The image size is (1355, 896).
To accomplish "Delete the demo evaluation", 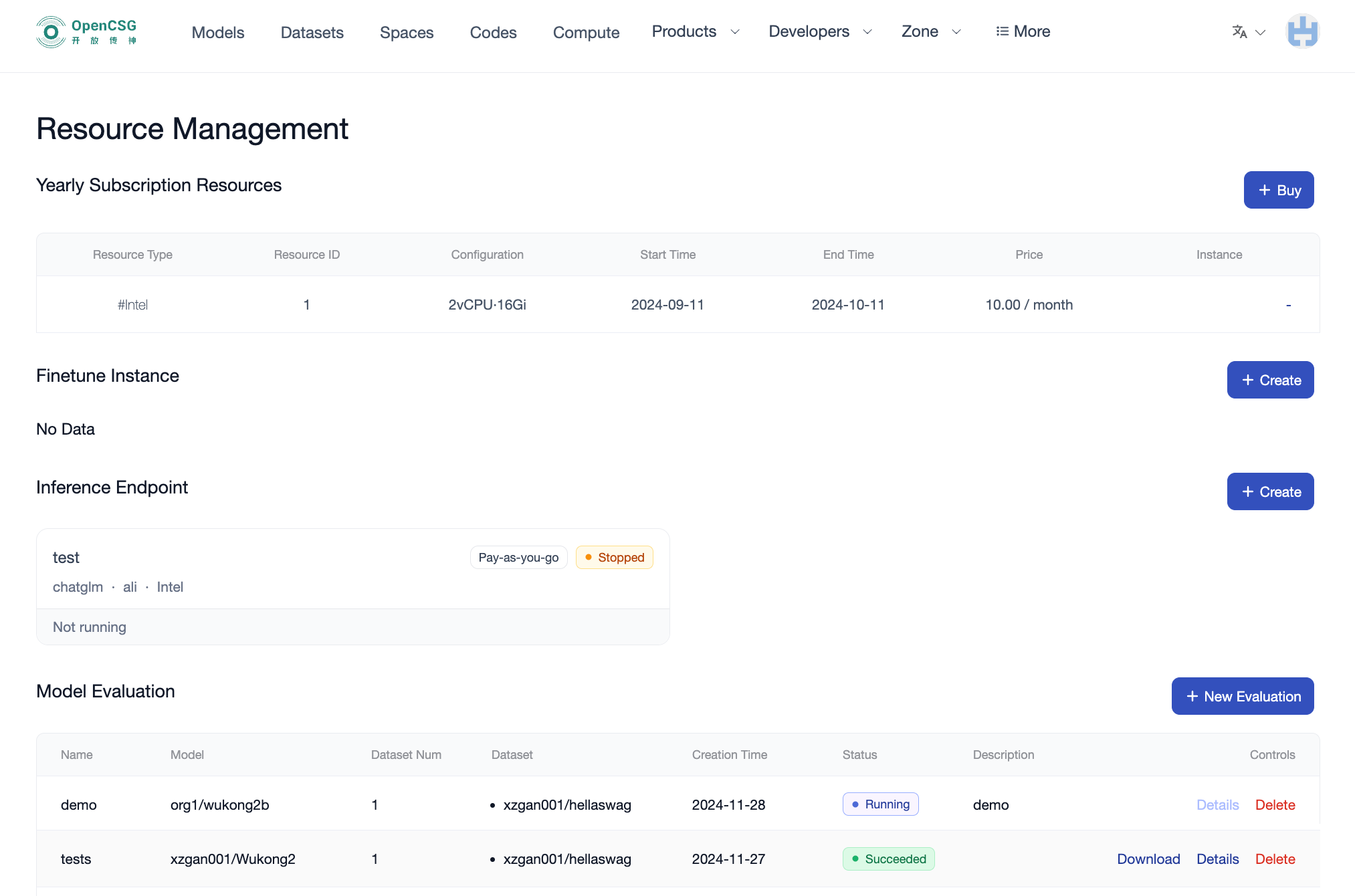I will pos(1275,805).
